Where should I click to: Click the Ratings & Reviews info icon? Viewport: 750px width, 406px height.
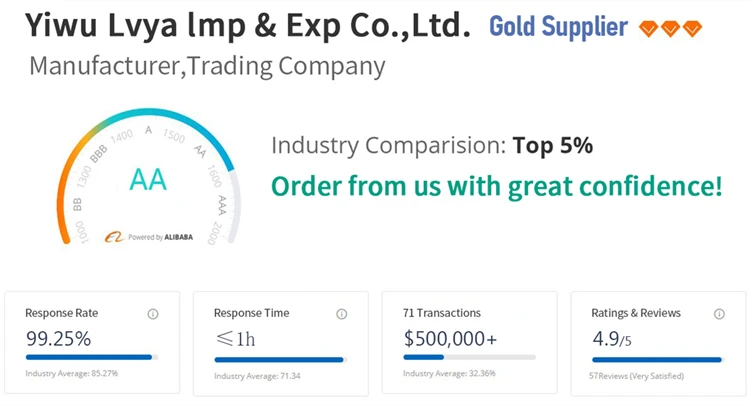coord(719,314)
